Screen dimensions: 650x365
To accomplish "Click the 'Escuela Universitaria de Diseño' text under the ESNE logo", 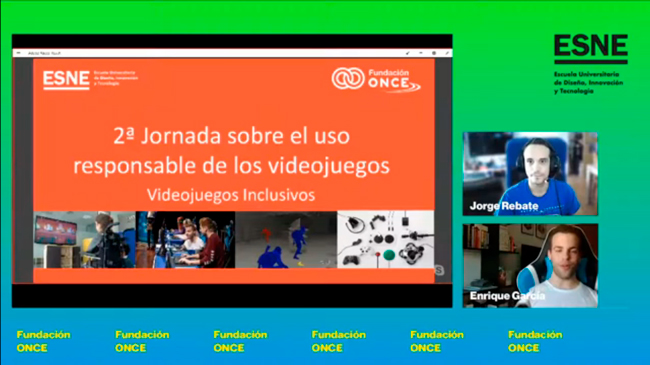I will (x=589, y=83).
